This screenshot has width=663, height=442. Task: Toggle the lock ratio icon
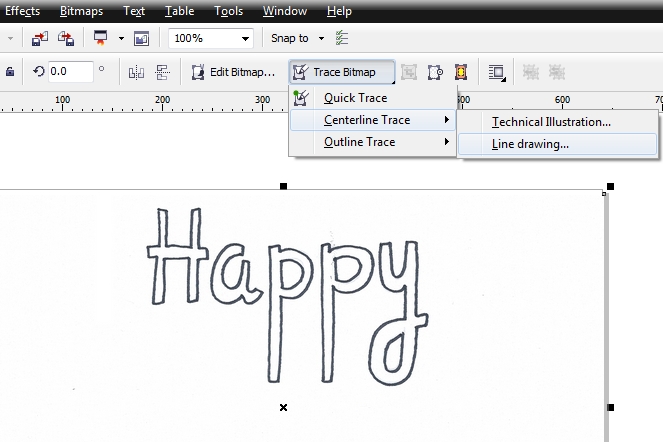click(10, 72)
